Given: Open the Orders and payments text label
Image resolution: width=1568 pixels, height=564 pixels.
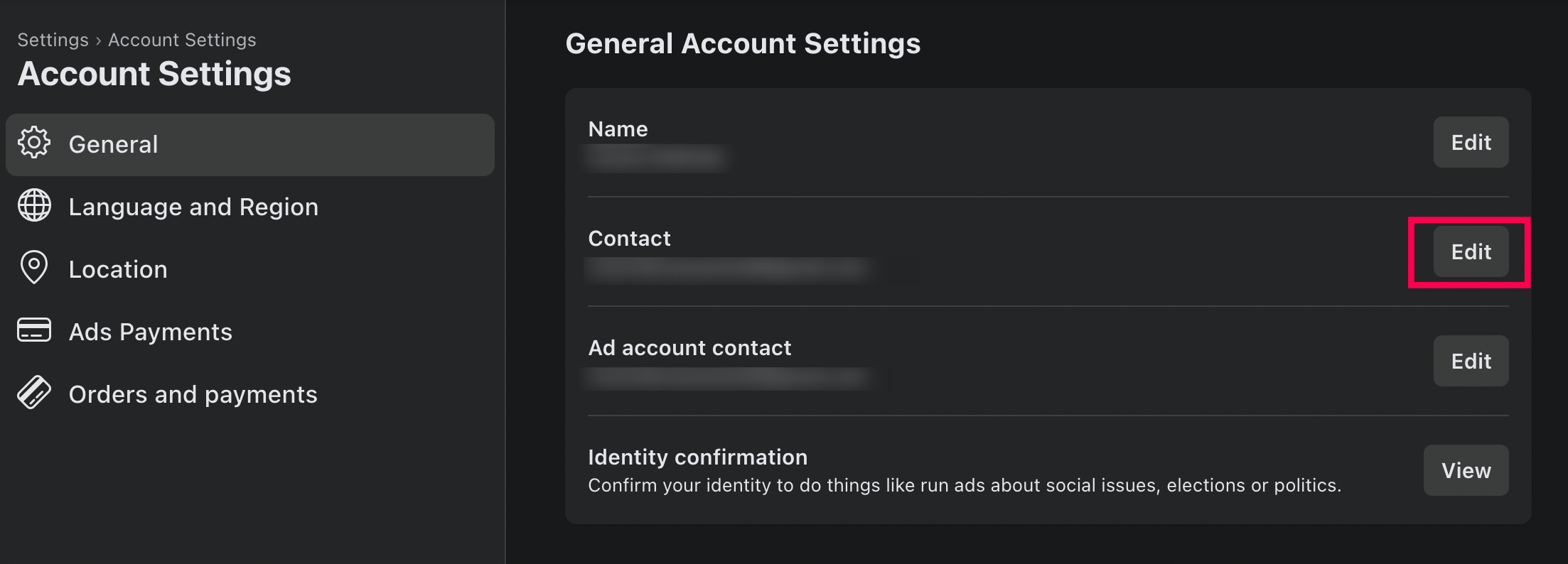Looking at the screenshot, I should coord(193,394).
